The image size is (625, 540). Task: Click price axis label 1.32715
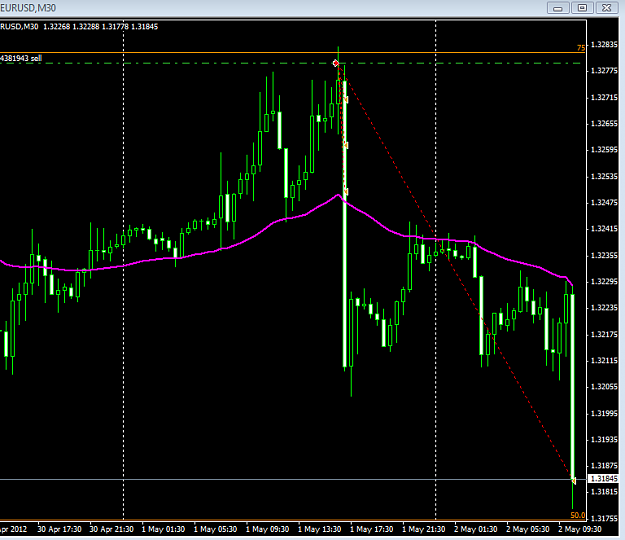coord(604,97)
